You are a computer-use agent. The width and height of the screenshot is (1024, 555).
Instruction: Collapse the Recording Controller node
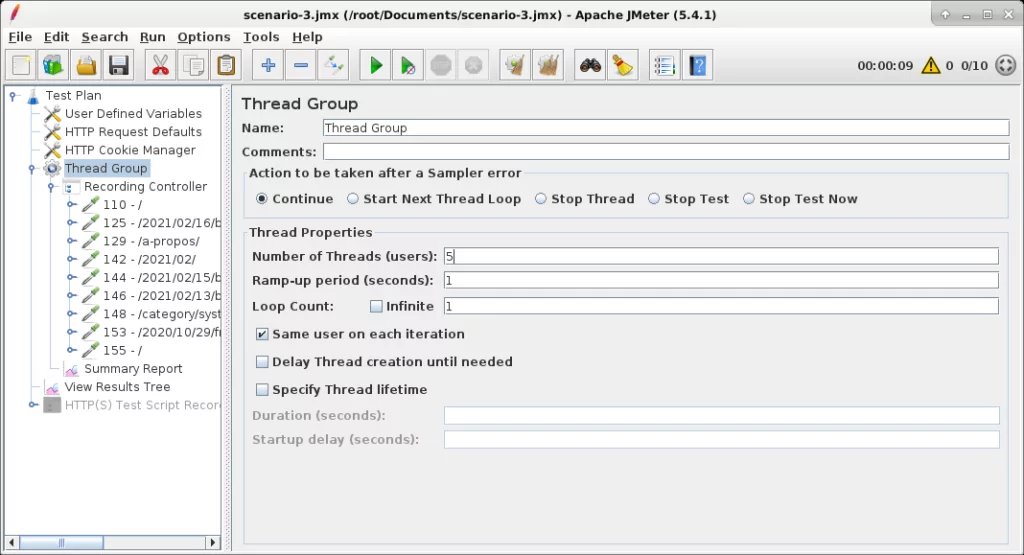click(x=52, y=187)
